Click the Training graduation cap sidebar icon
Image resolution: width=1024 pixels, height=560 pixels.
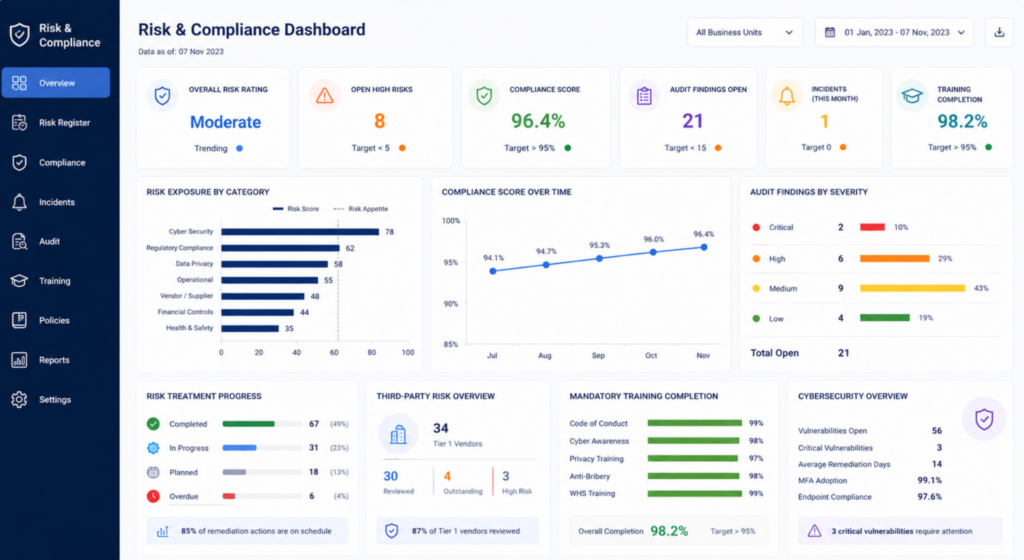[x=20, y=281]
